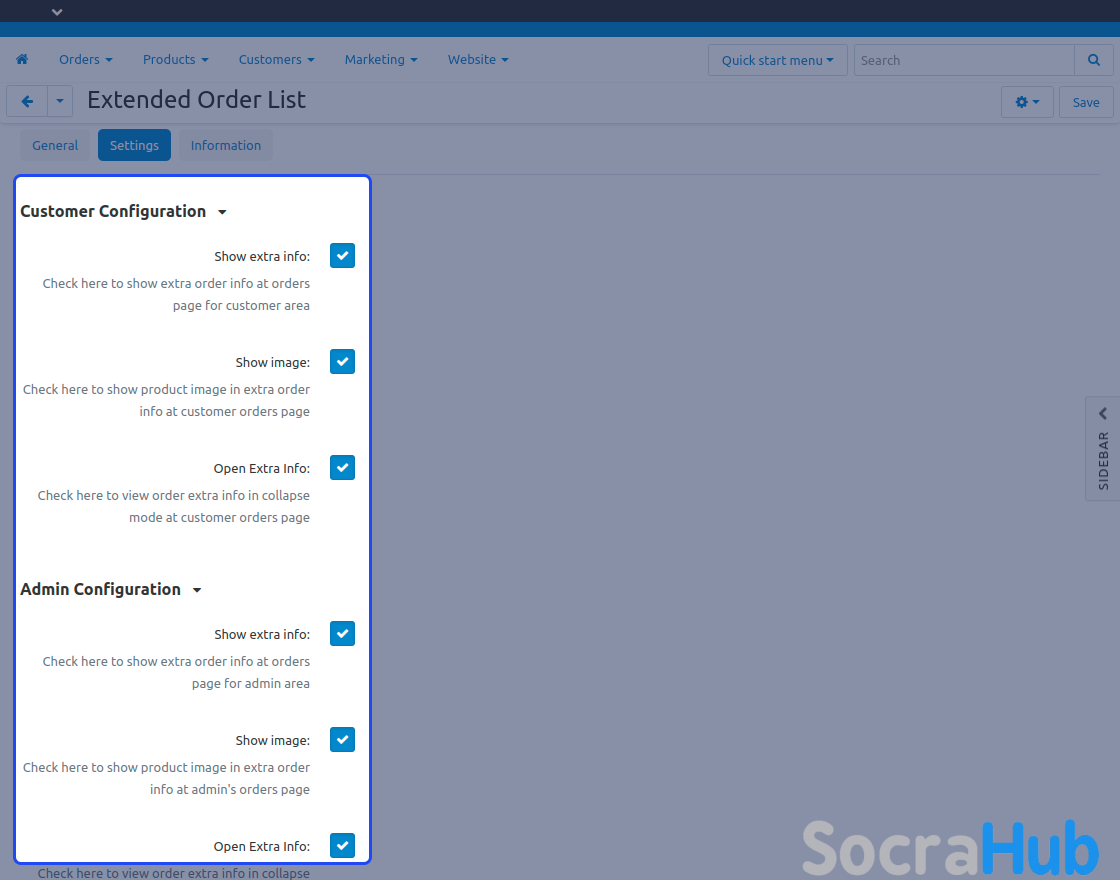Screen dimensions: 1120x880
Task: Toggle Customer Open Extra Info checkbox
Action: [342, 468]
